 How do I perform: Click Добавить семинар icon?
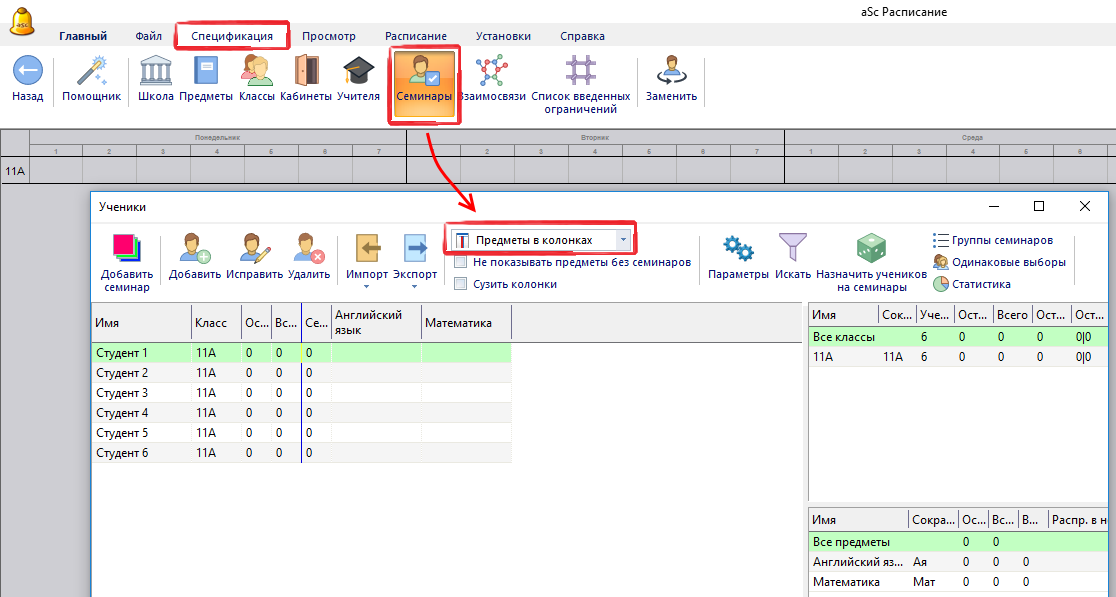[127, 248]
